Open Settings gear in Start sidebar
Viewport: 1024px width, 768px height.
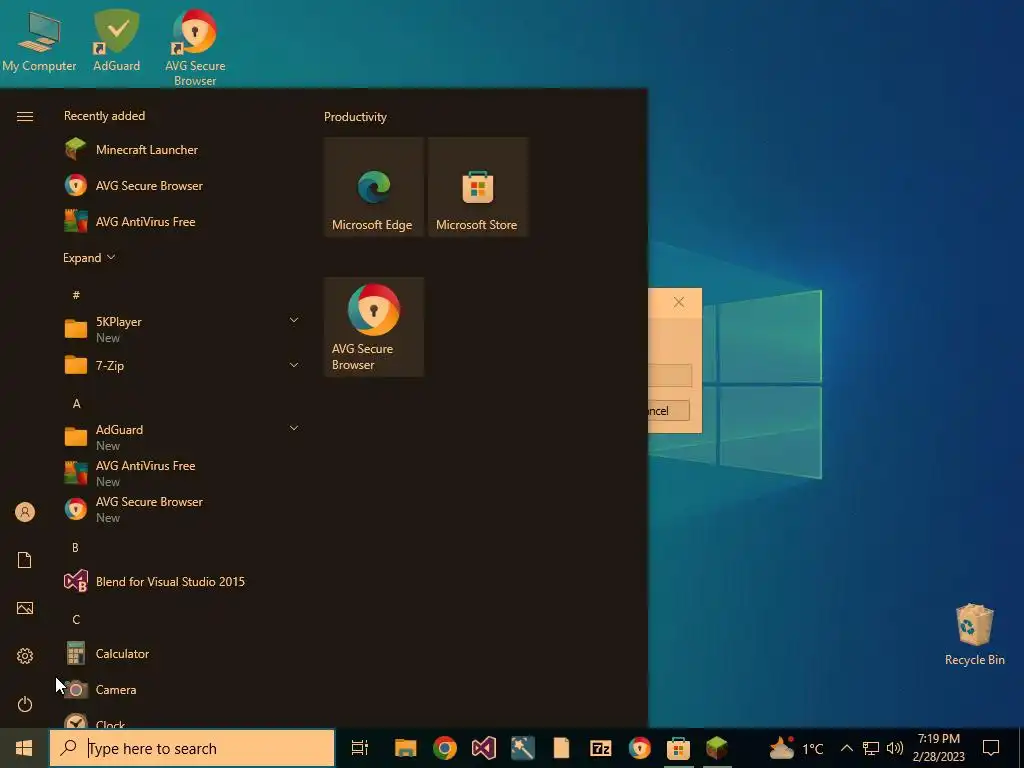pos(25,656)
